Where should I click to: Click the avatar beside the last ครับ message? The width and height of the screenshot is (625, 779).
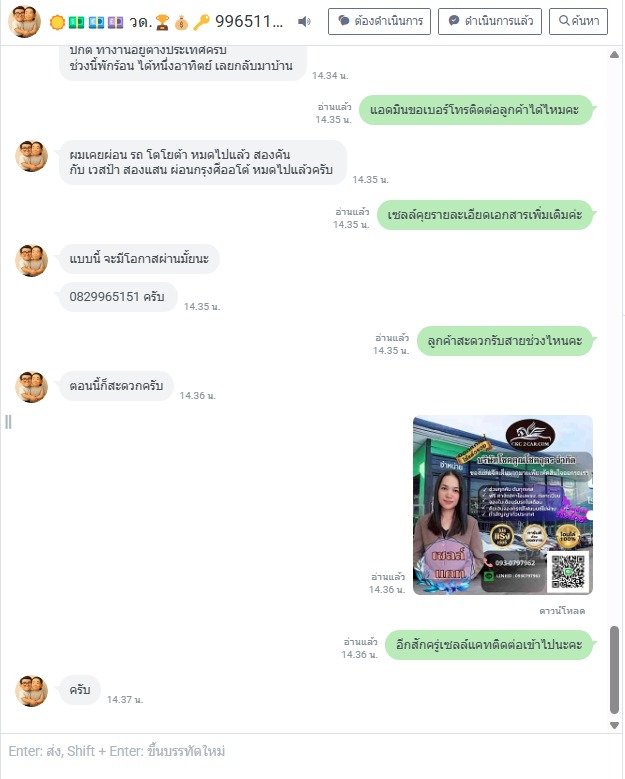(31, 691)
